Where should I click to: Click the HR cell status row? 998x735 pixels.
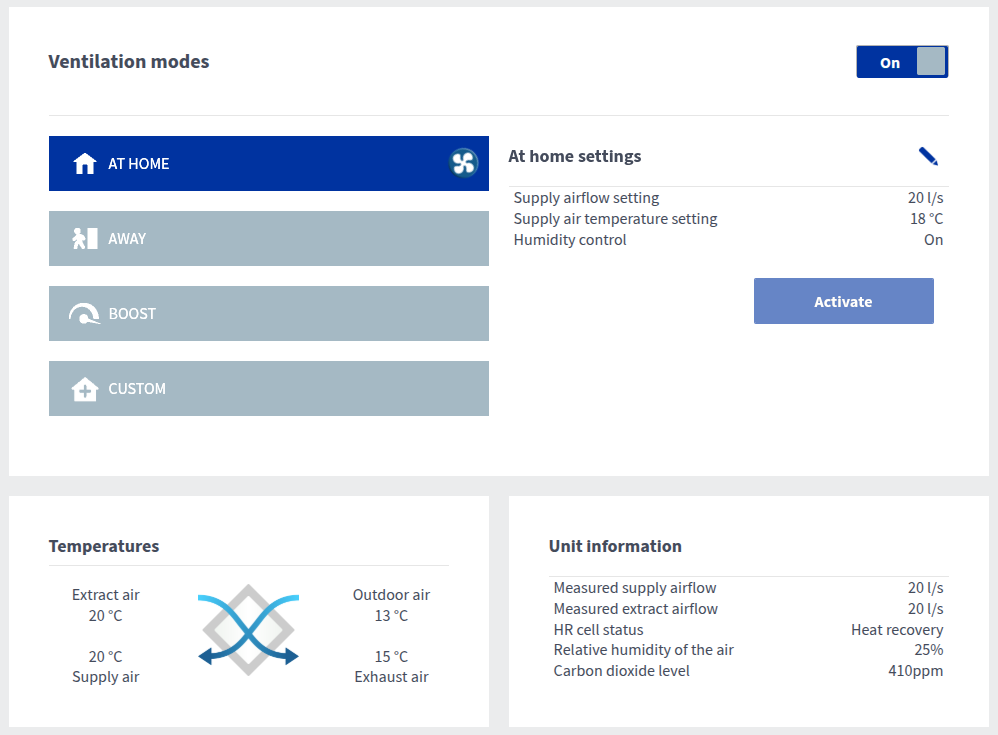(x=748, y=630)
